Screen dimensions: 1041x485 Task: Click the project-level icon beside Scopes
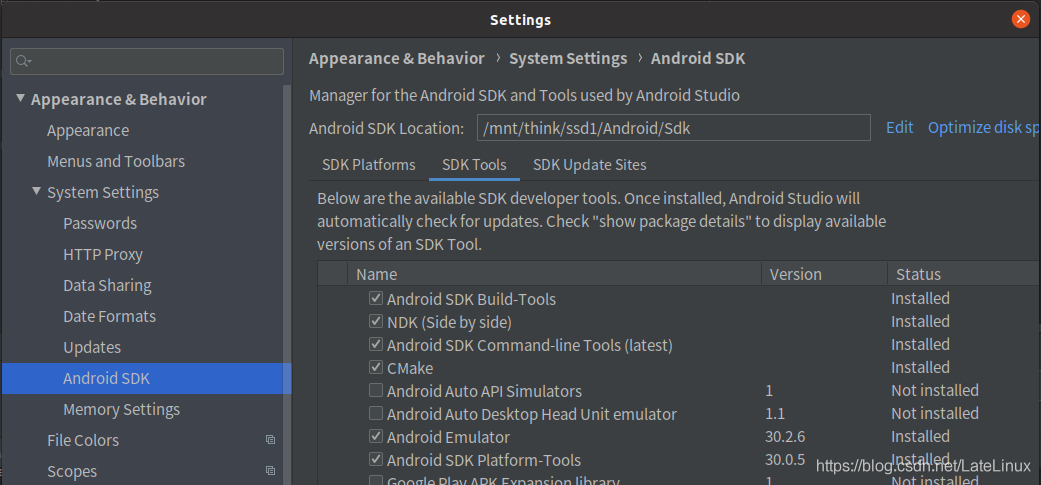[270, 471]
